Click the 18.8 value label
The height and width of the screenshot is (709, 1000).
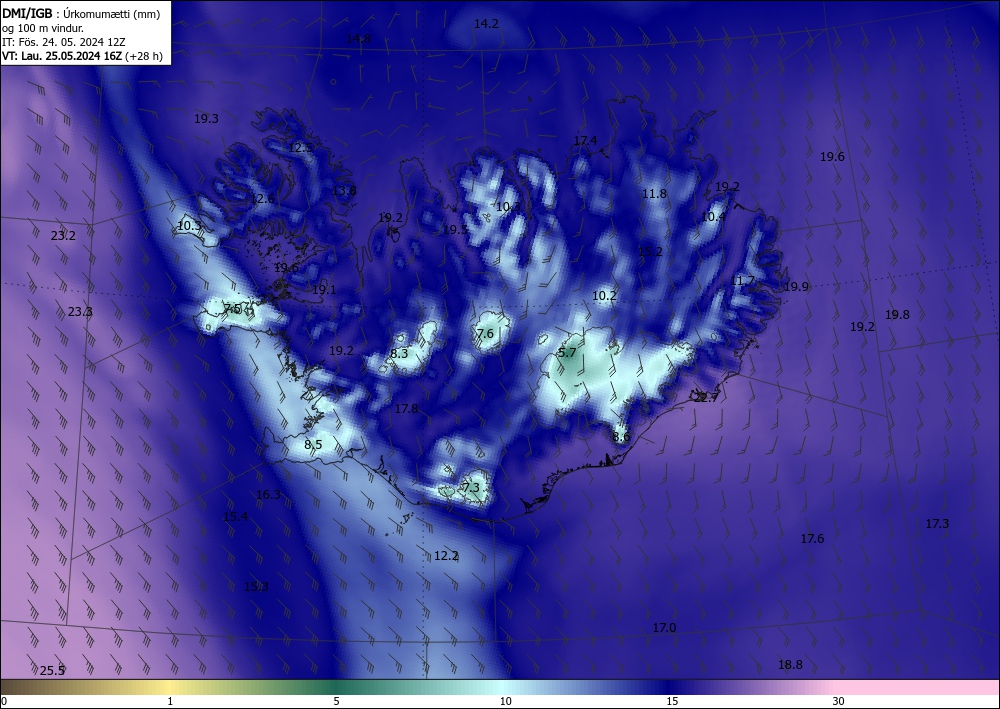tap(790, 665)
